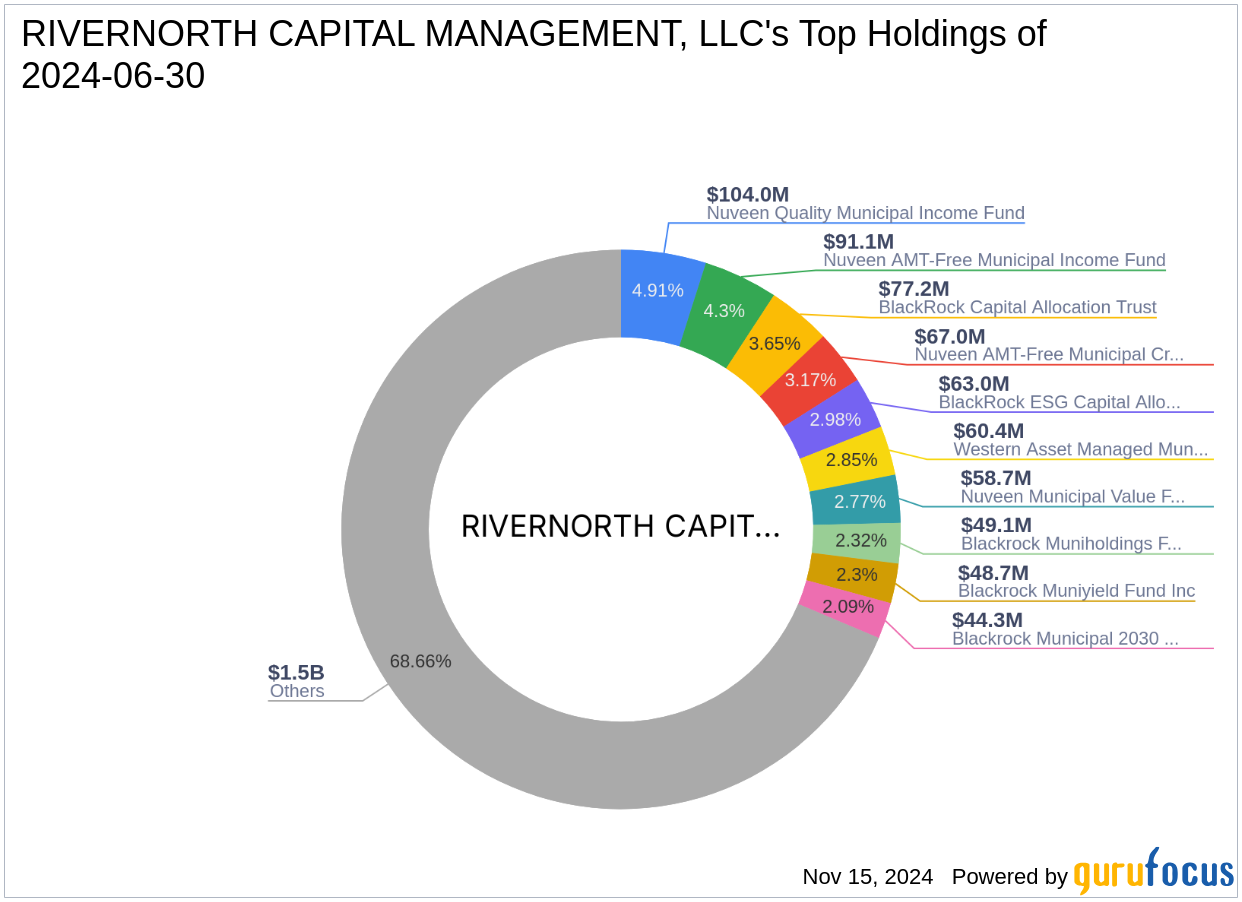Select the BlackRock Capital Allocation Trust label
This screenshot has height=902, width=1242.
click(1017, 307)
